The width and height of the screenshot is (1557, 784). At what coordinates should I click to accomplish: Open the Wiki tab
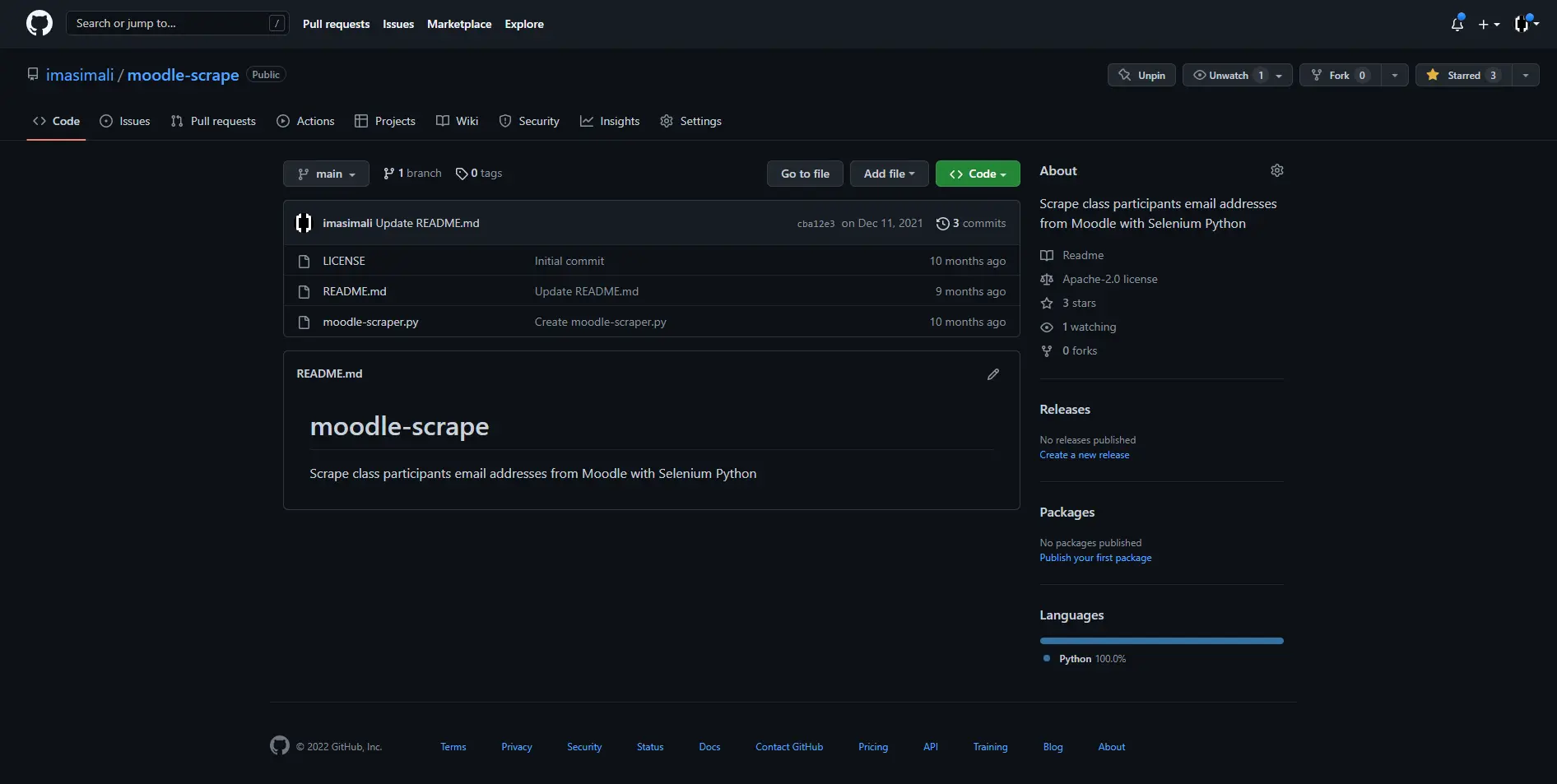click(x=457, y=121)
